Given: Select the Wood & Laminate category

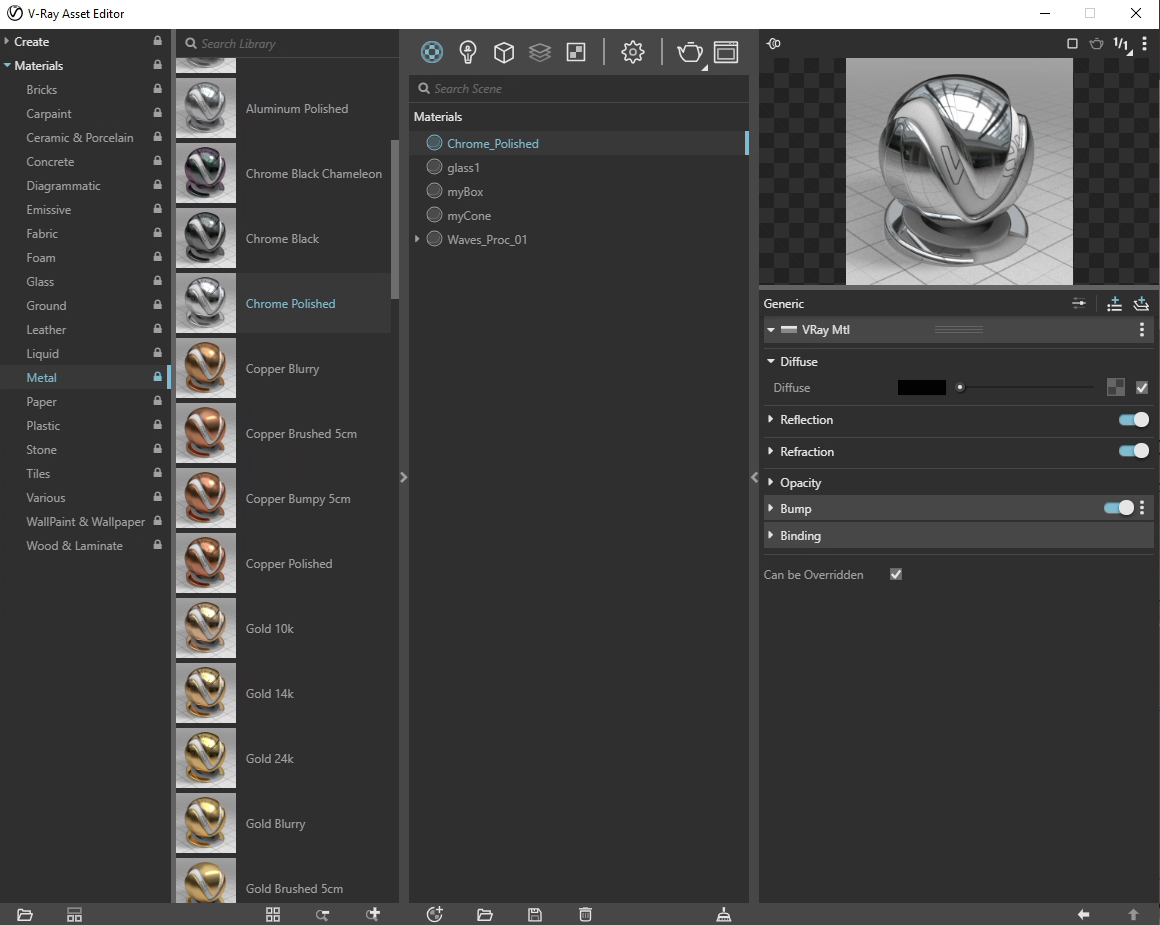Looking at the screenshot, I should point(75,546).
